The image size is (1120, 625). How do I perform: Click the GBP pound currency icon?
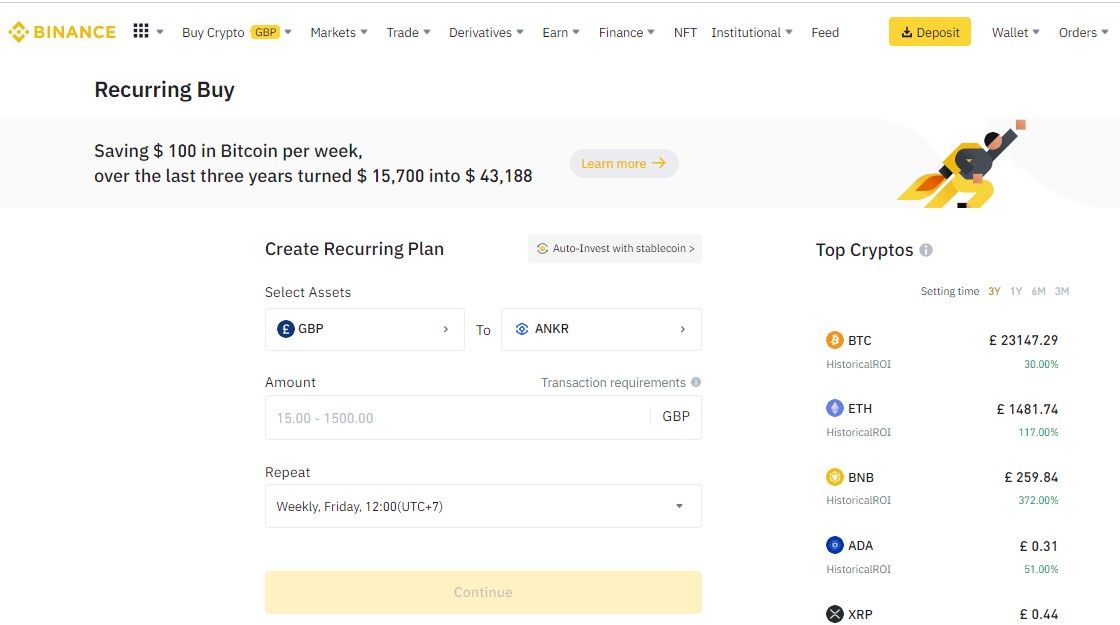[286, 329]
